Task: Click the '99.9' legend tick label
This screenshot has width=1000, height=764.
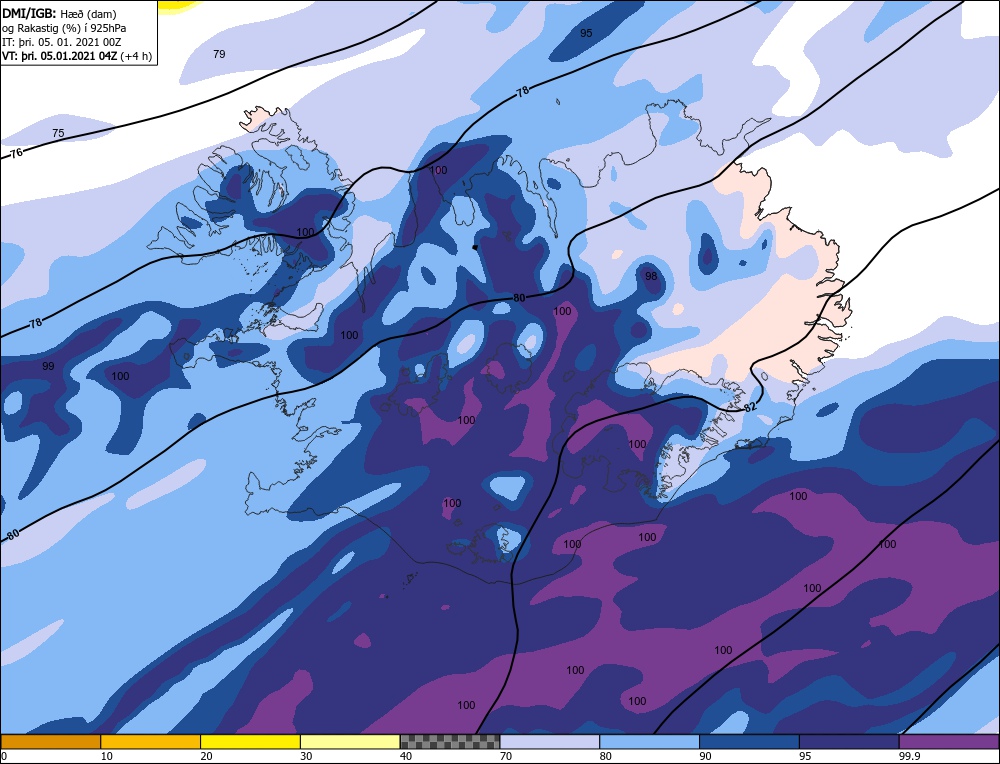Action: (910, 756)
